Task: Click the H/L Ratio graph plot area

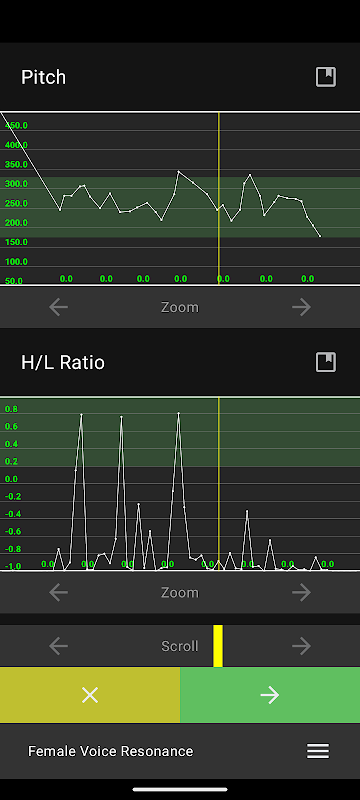Action: (180, 484)
